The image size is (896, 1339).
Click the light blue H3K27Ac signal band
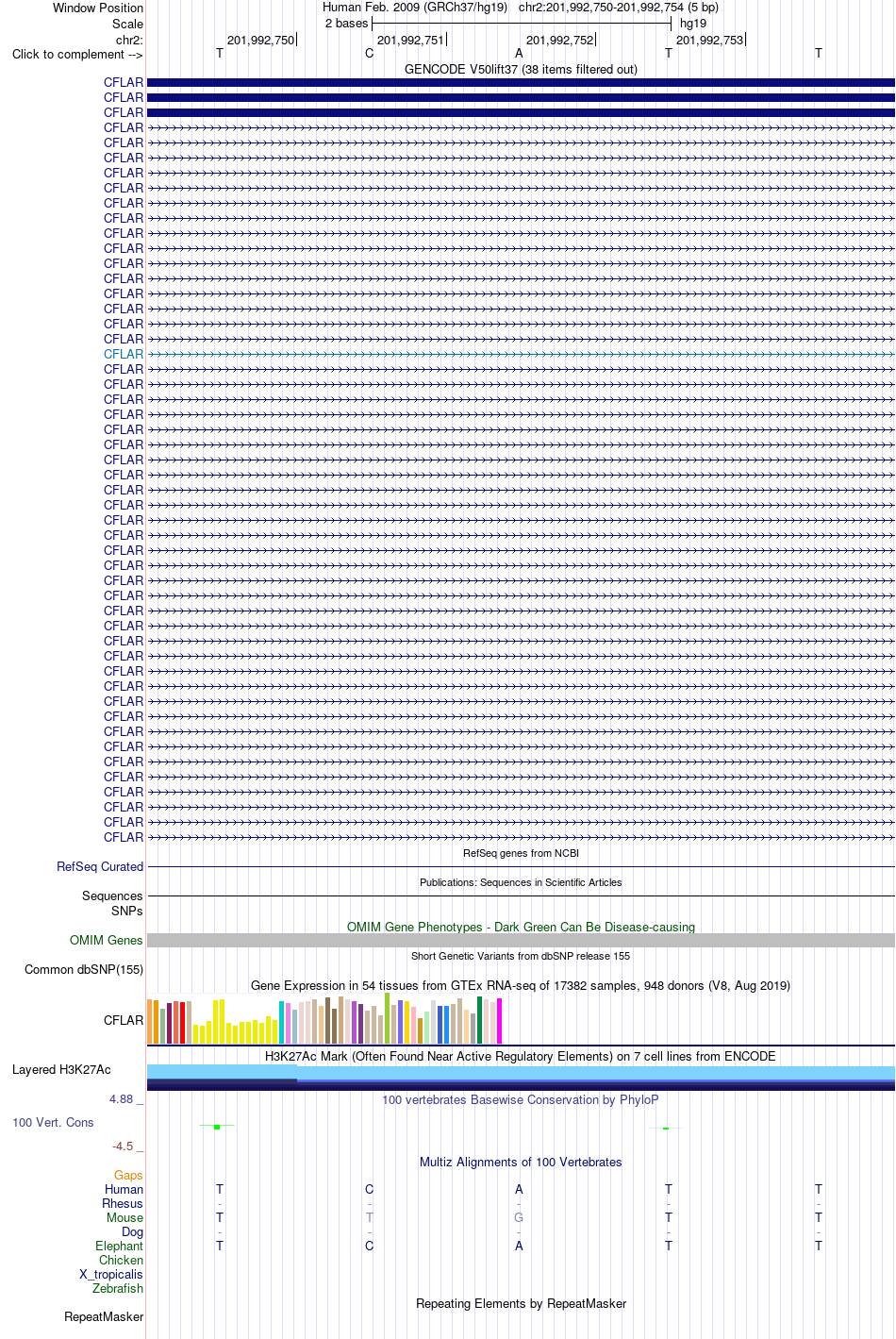(x=521, y=1071)
